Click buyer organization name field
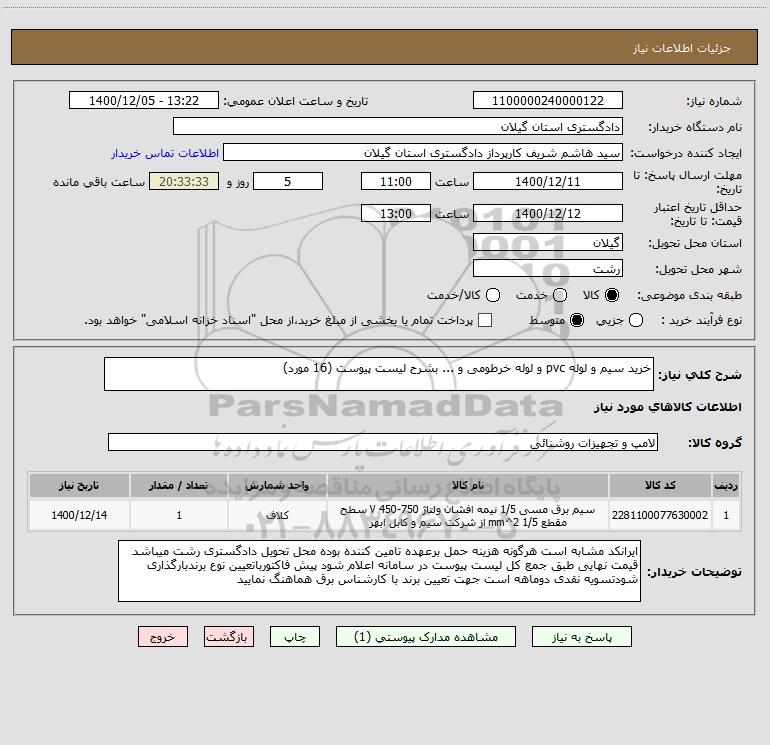 (x=398, y=127)
